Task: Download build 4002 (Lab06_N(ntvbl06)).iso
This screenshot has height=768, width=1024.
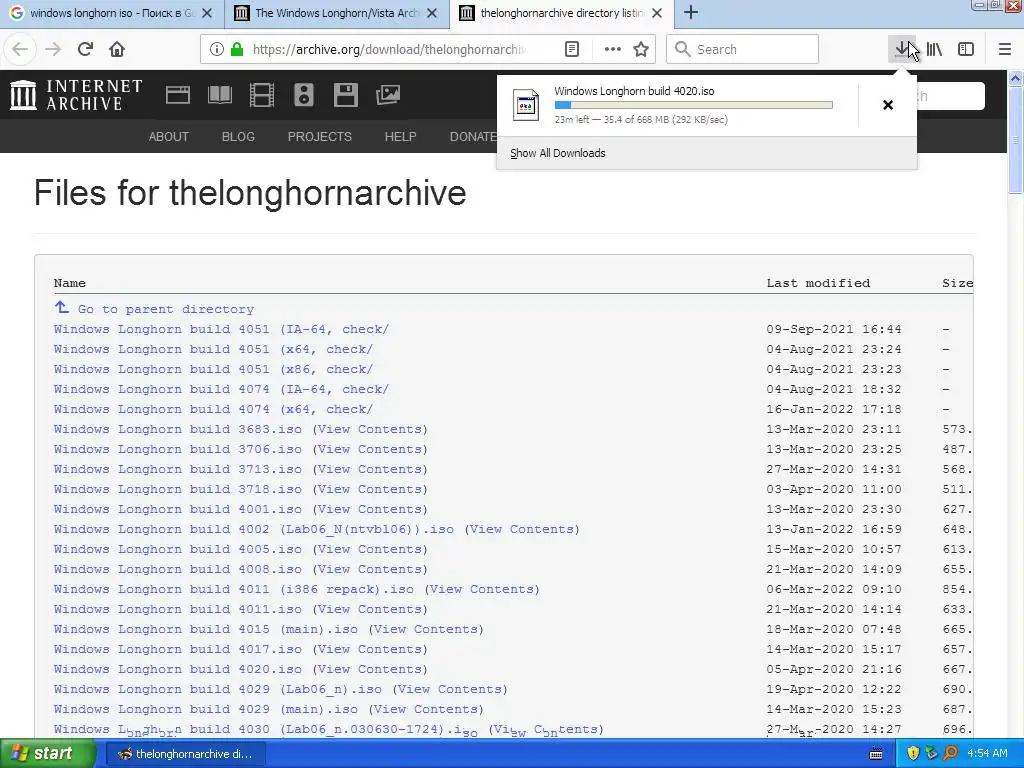Action: click(x=253, y=529)
